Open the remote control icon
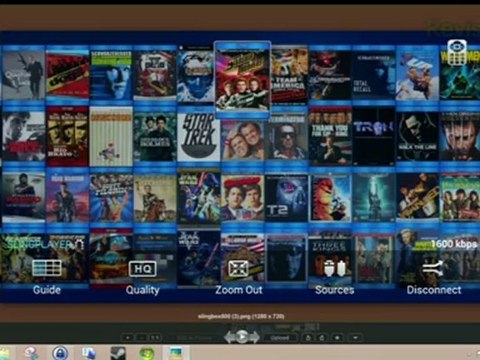 tap(457, 52)
